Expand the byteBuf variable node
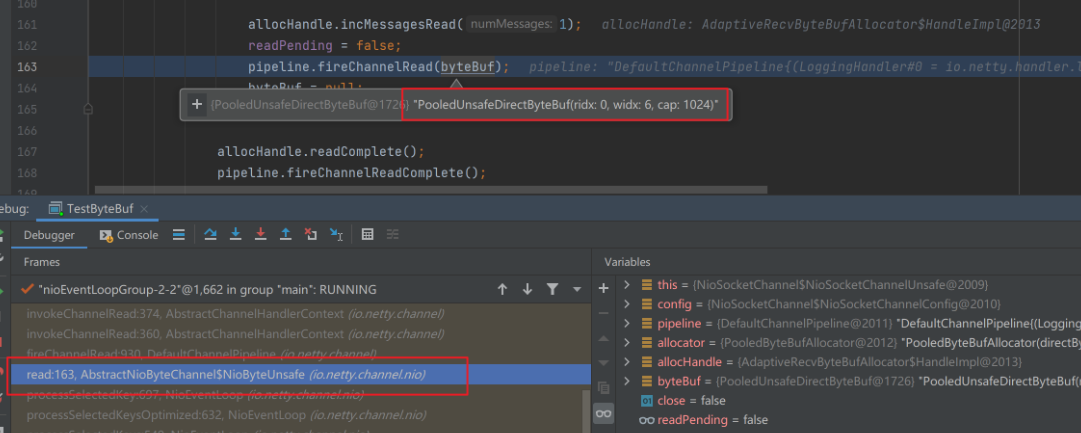Viewport: 1081px width, 433px height. coord(627,381)
